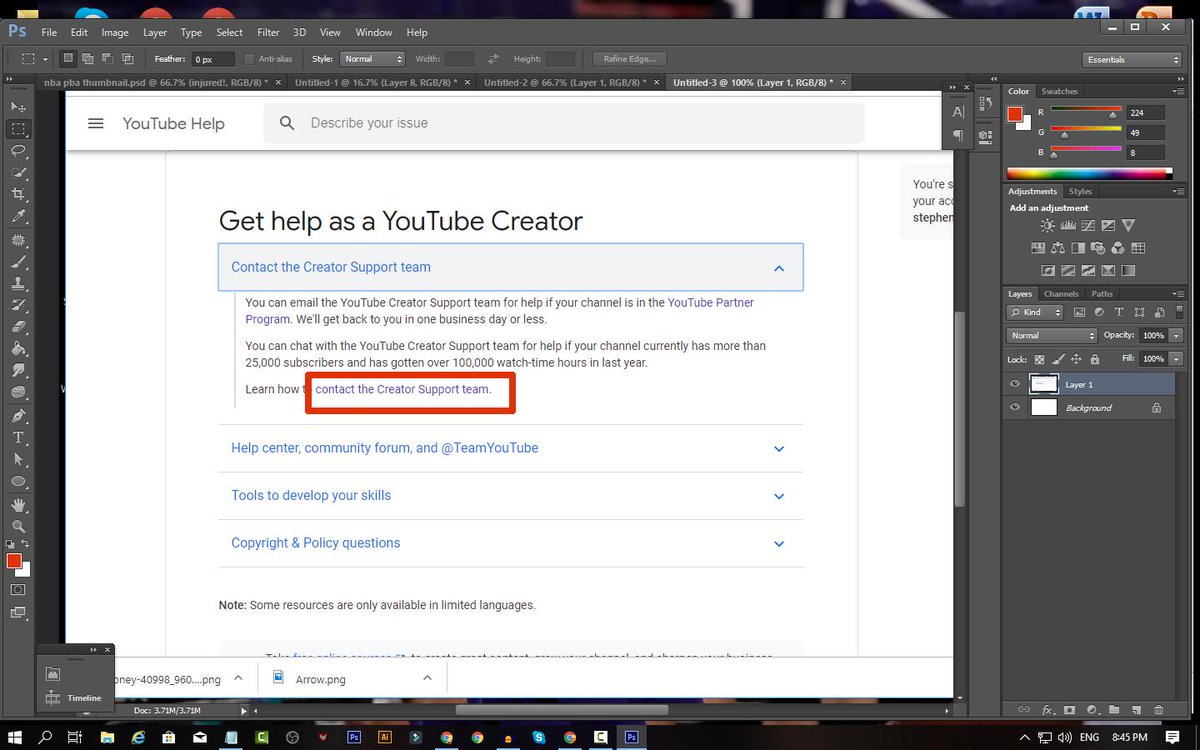
Task: Hide the Background layer eye
Action: pyautogui.click(x=1015, y=408)
